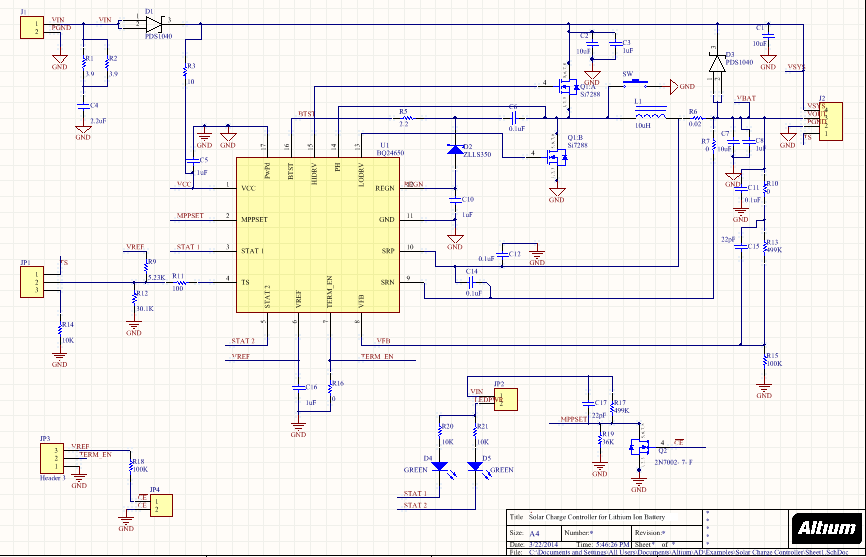This screenshot has height=557, width=866.
Task: Click resistor R5 2.2 symbol
Action: [406, 118]
